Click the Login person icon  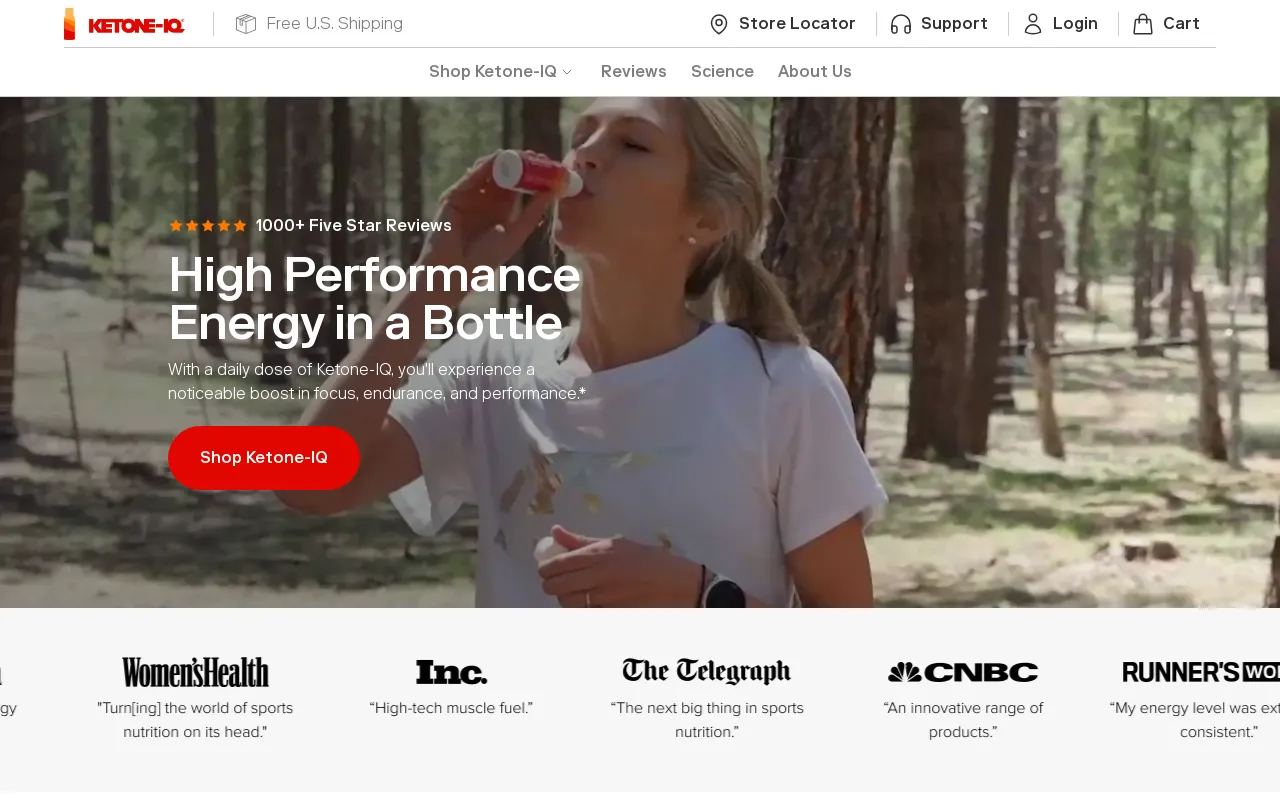click(x=1033, y=24)
